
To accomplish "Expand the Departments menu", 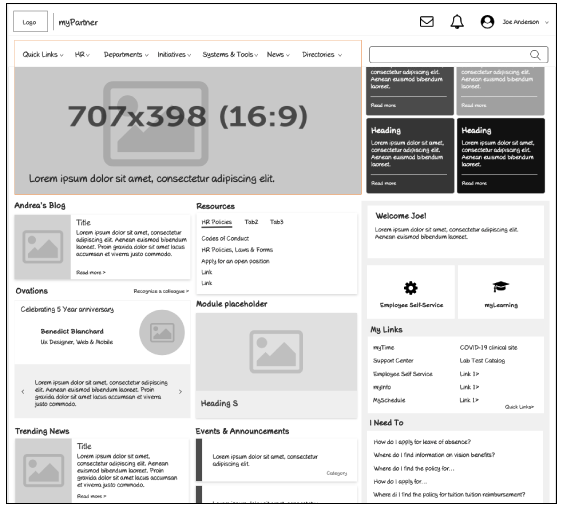I will click(126, 55).
